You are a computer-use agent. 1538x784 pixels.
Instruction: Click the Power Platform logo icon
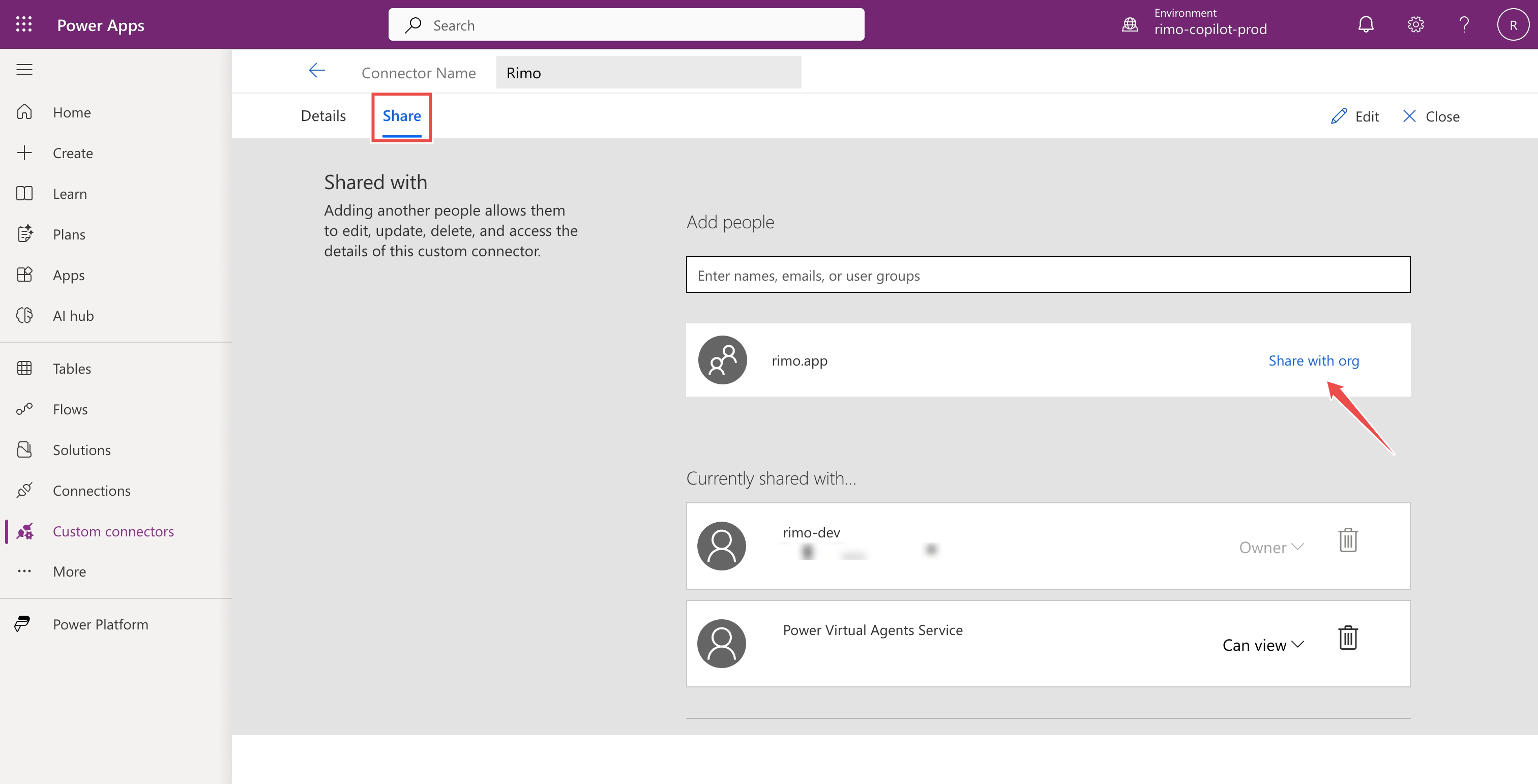[x=22, y=623]
